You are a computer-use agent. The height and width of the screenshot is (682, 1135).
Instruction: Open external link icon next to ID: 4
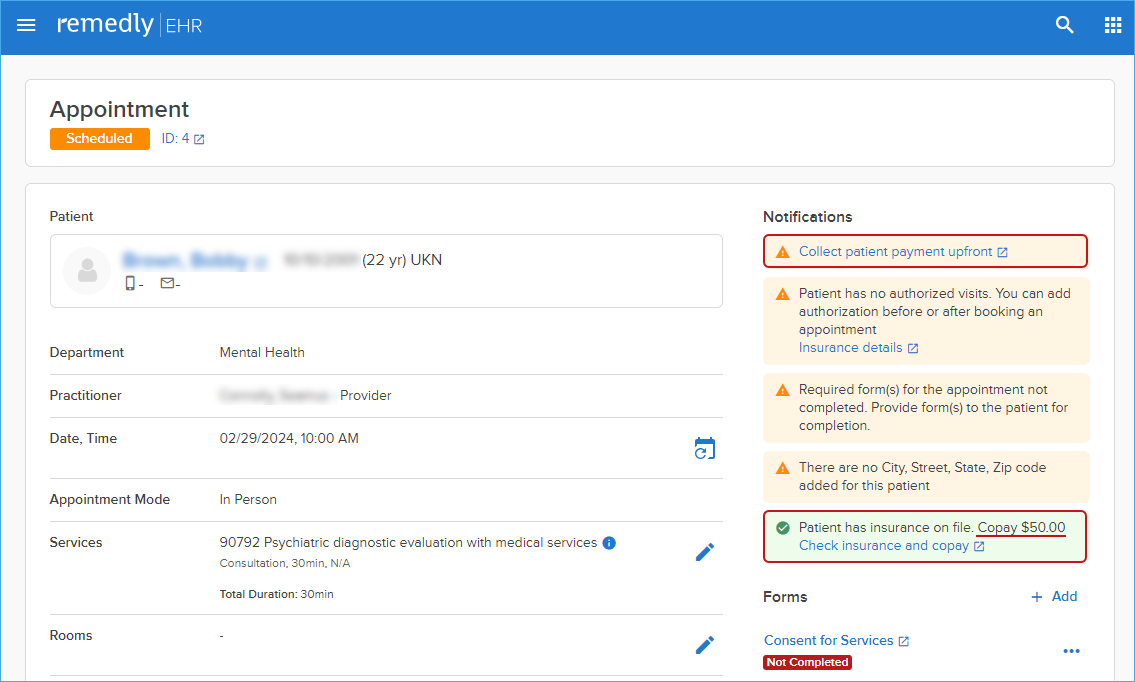199,139
